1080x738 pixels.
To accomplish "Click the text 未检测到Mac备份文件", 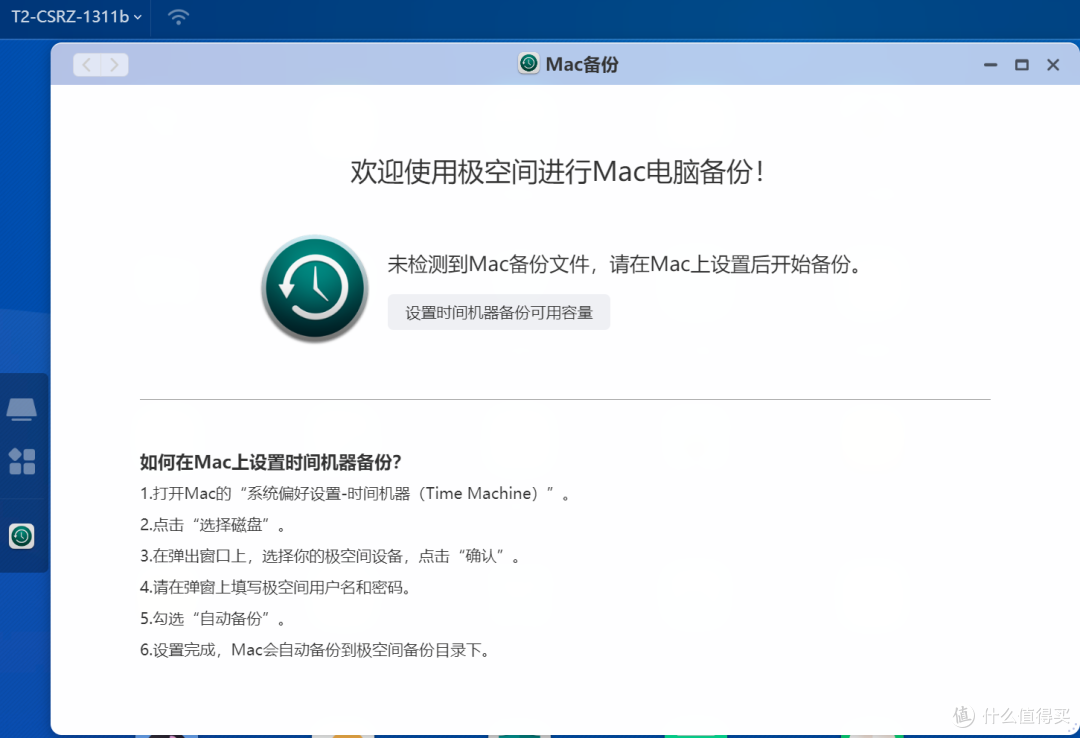I will click(488, 264).
